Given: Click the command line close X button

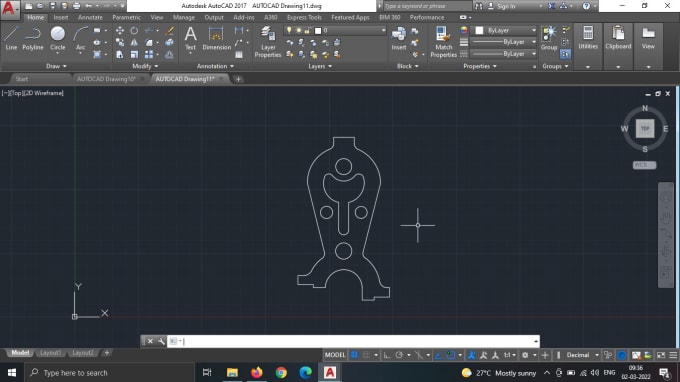Looking at the screenshot, I should pyautogui.click(x=150, y=341).
